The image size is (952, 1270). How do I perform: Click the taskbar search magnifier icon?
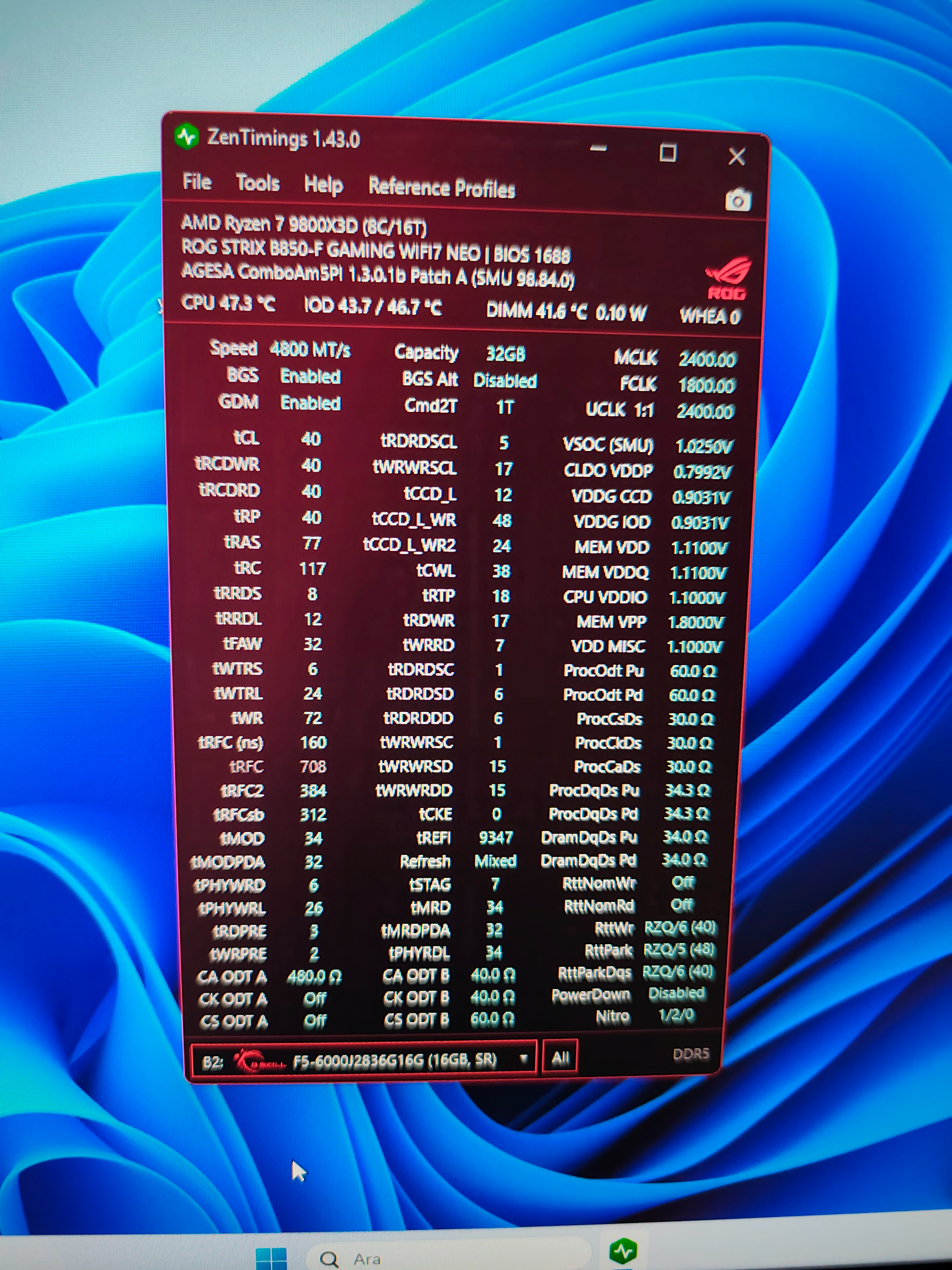click(329, 1259)
